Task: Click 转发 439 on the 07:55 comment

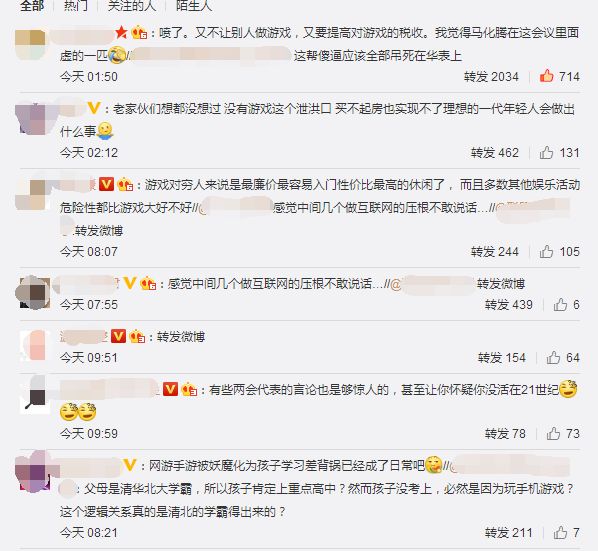Action: pos(509,305)
